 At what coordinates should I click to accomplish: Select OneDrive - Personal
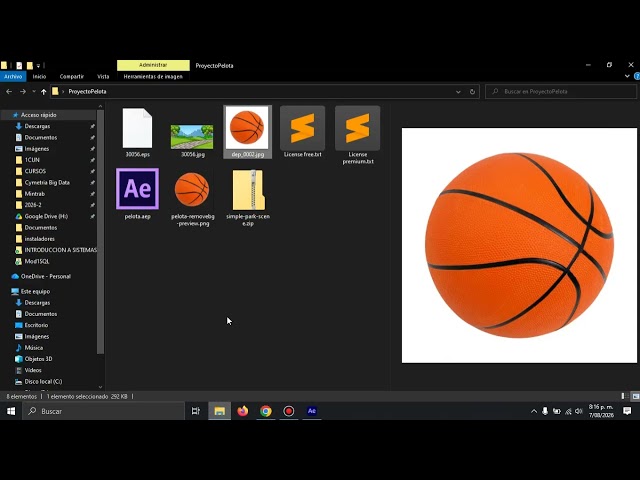point(45,276)
